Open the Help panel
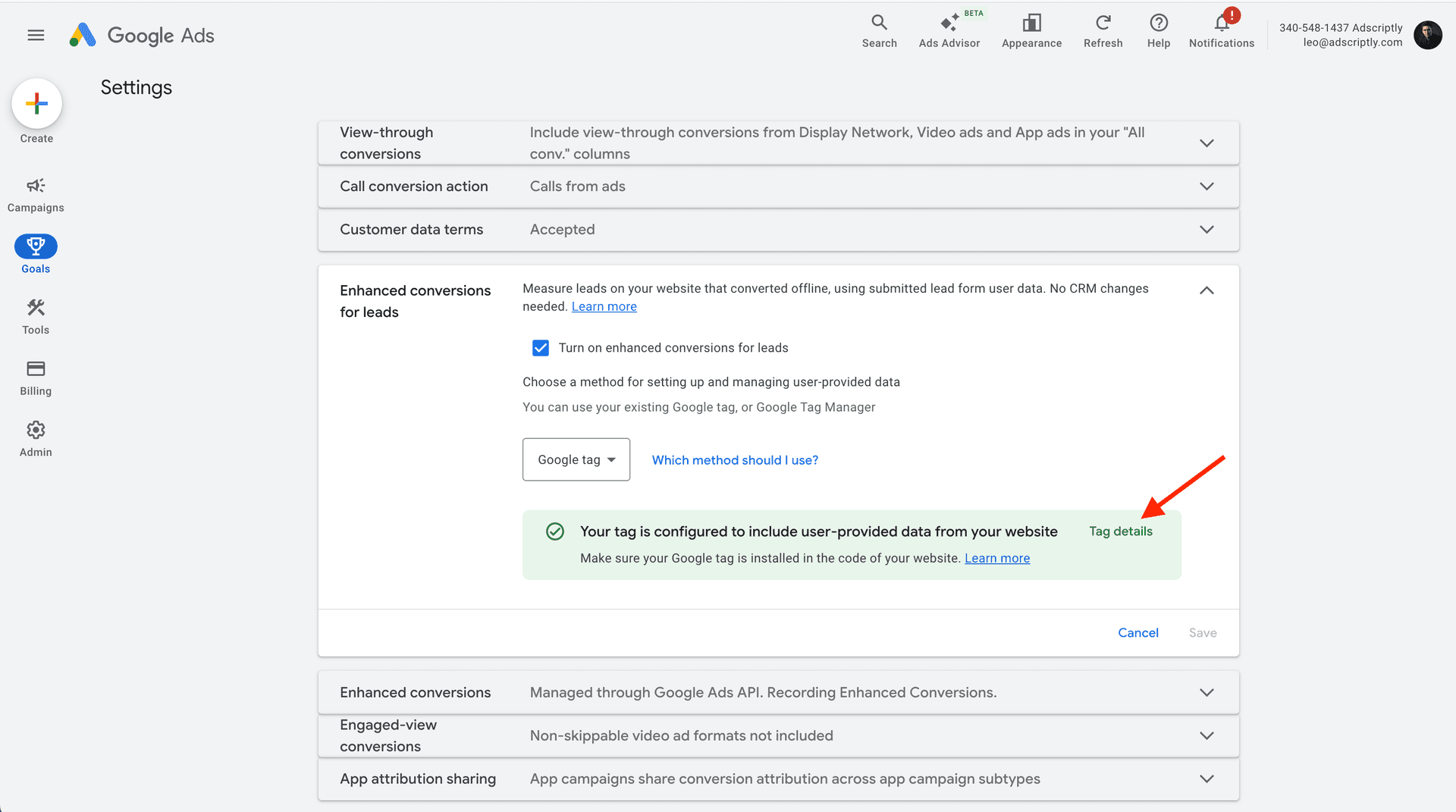Screen dimensions: 1456x812 [1158, 29]
